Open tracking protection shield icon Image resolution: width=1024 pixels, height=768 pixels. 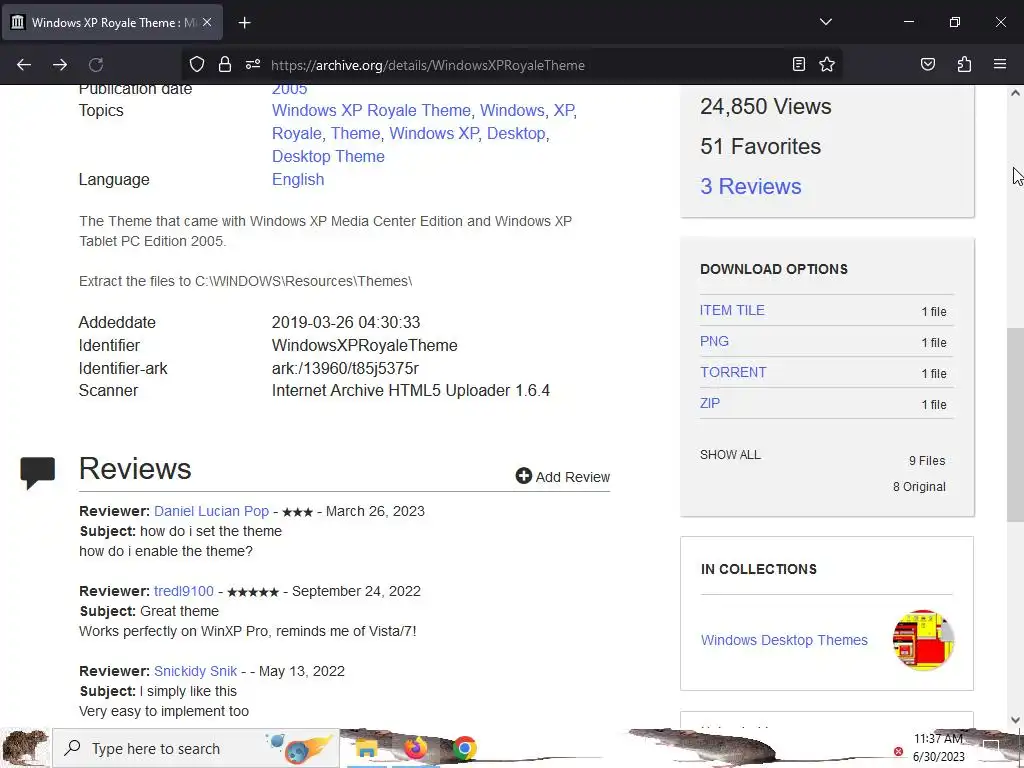coord(197,64)
